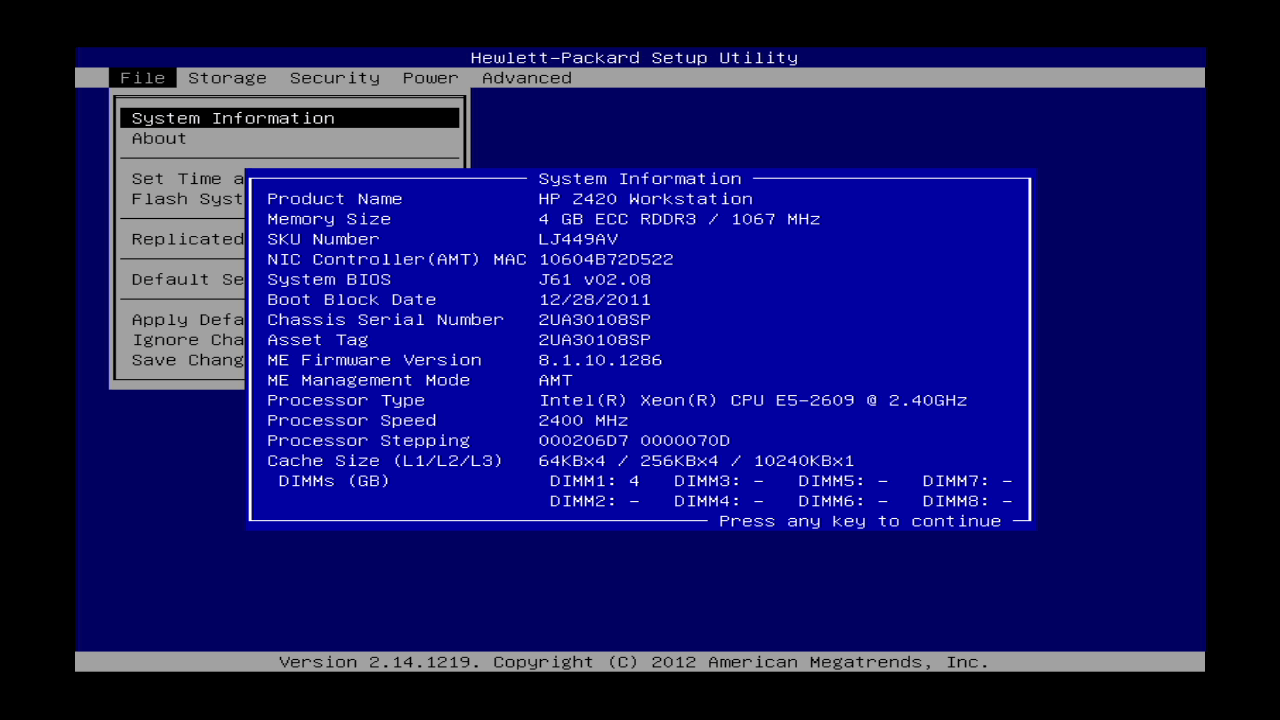Image resolution: width=1280 pixels, height=720 pixels.
Task: Click '64KBx4 / 256KBx4 / 10240KBx1' value
Action: pyautogui.click(x=696, y=461)
